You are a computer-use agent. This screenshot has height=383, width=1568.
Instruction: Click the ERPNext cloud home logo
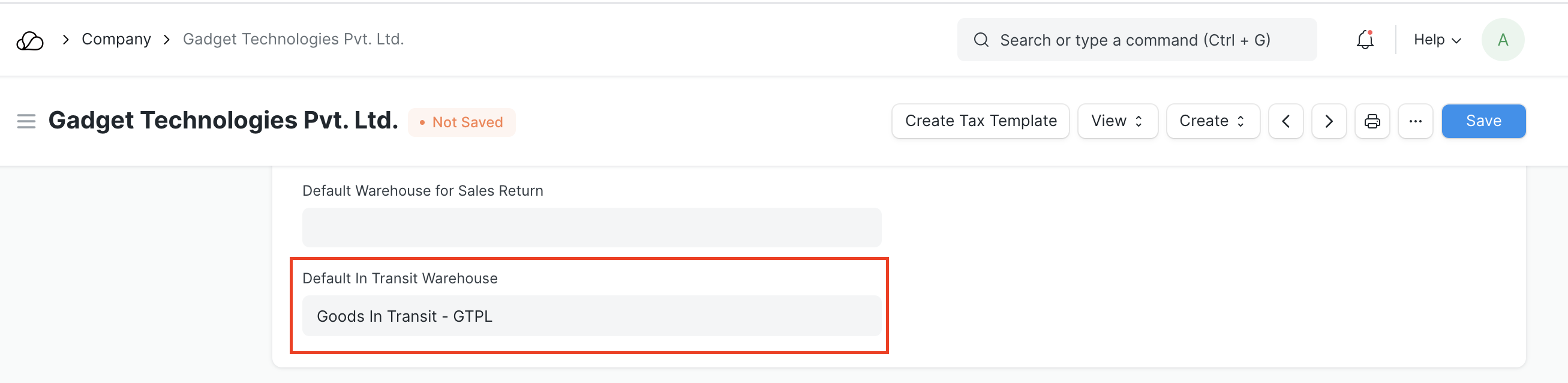30,40
